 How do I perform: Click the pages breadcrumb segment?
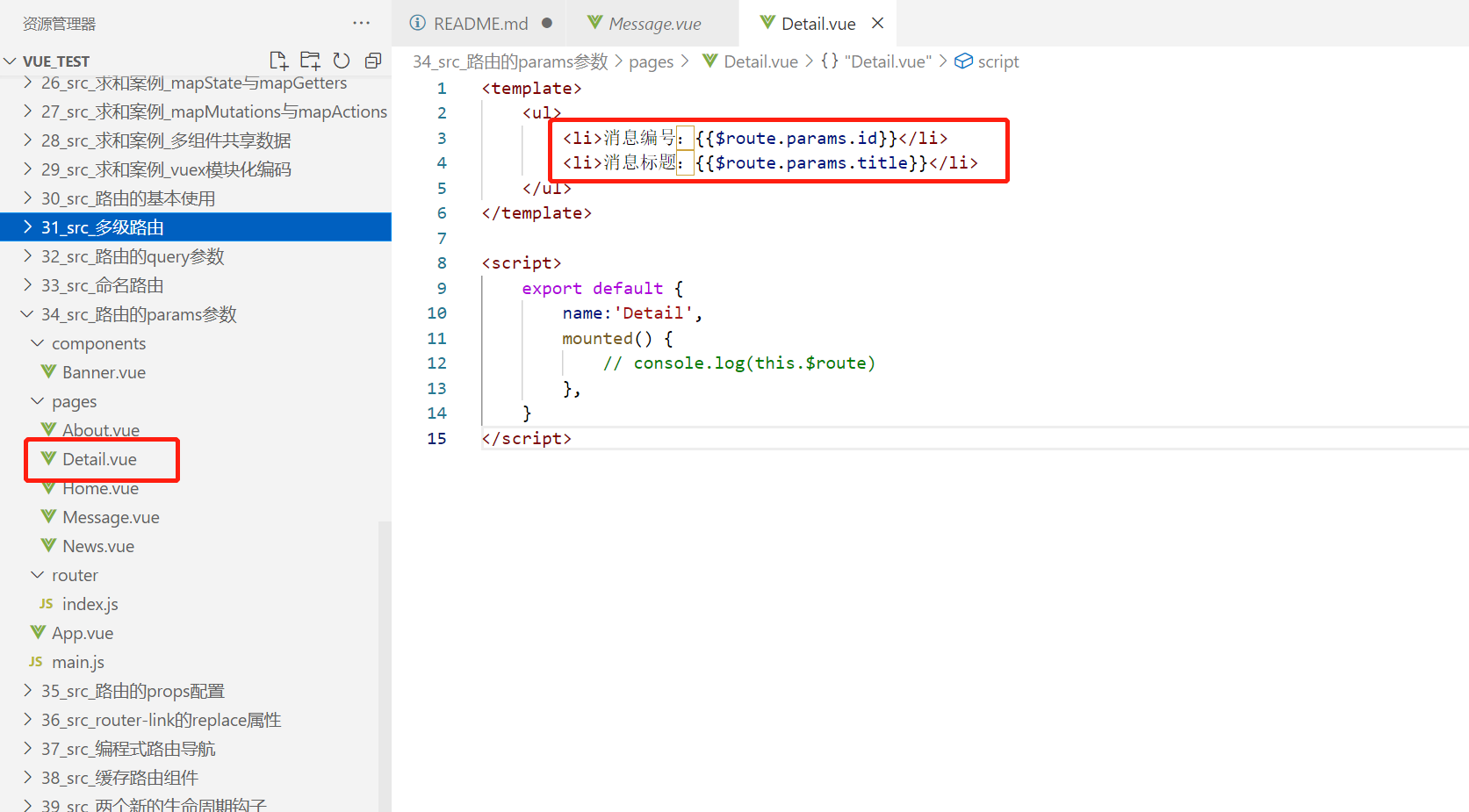(x=652, y=61)
